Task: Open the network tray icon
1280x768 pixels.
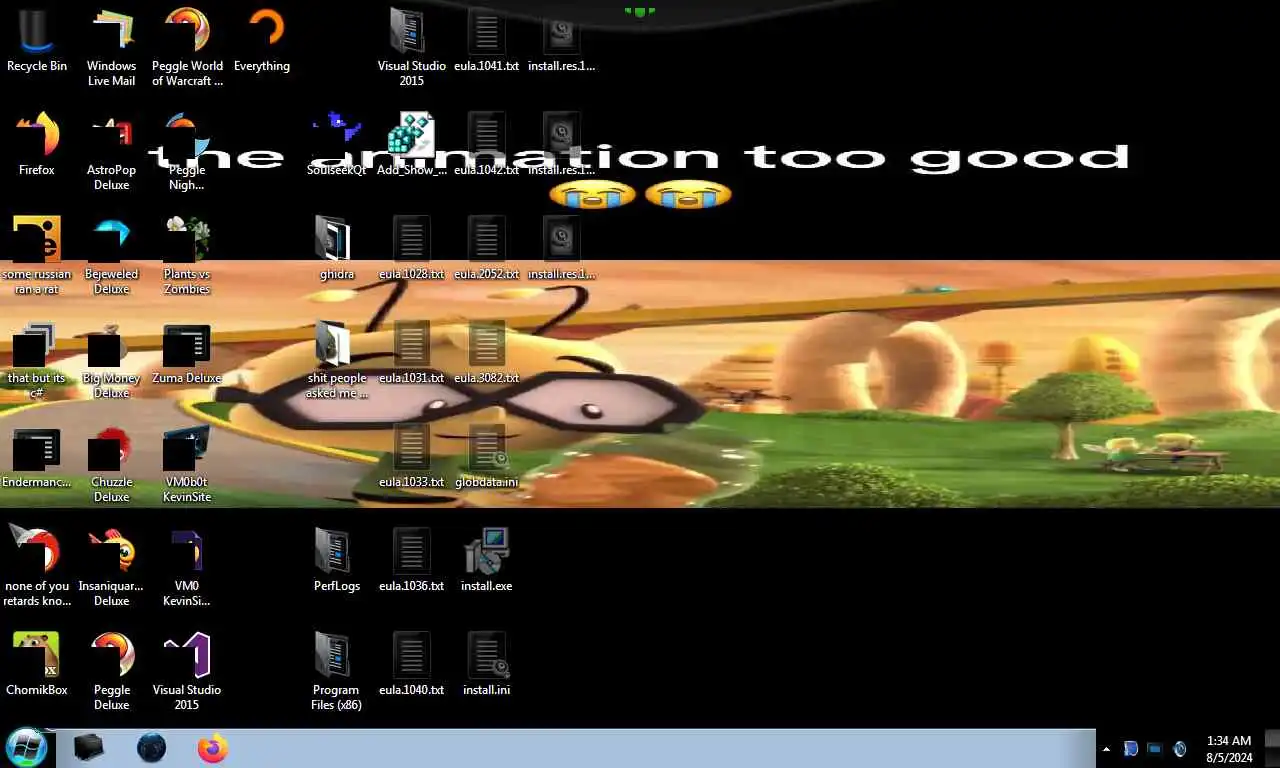Action: [x=1155, y=749]
